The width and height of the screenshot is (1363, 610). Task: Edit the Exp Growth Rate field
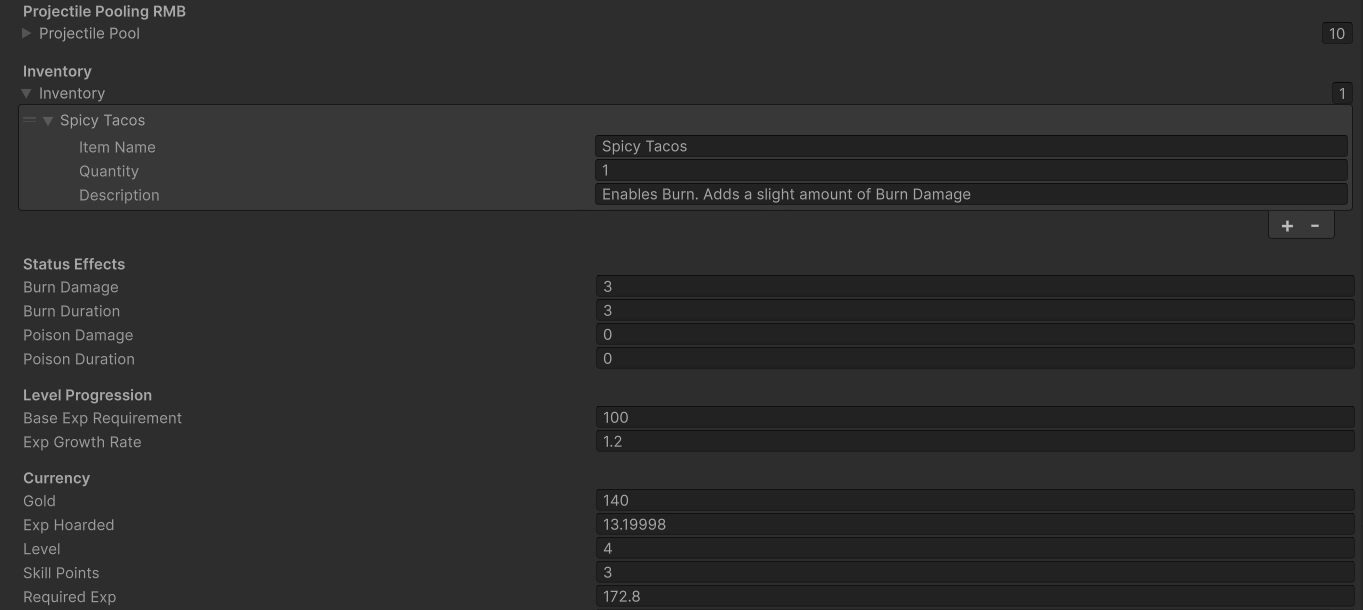coord(974,442)
